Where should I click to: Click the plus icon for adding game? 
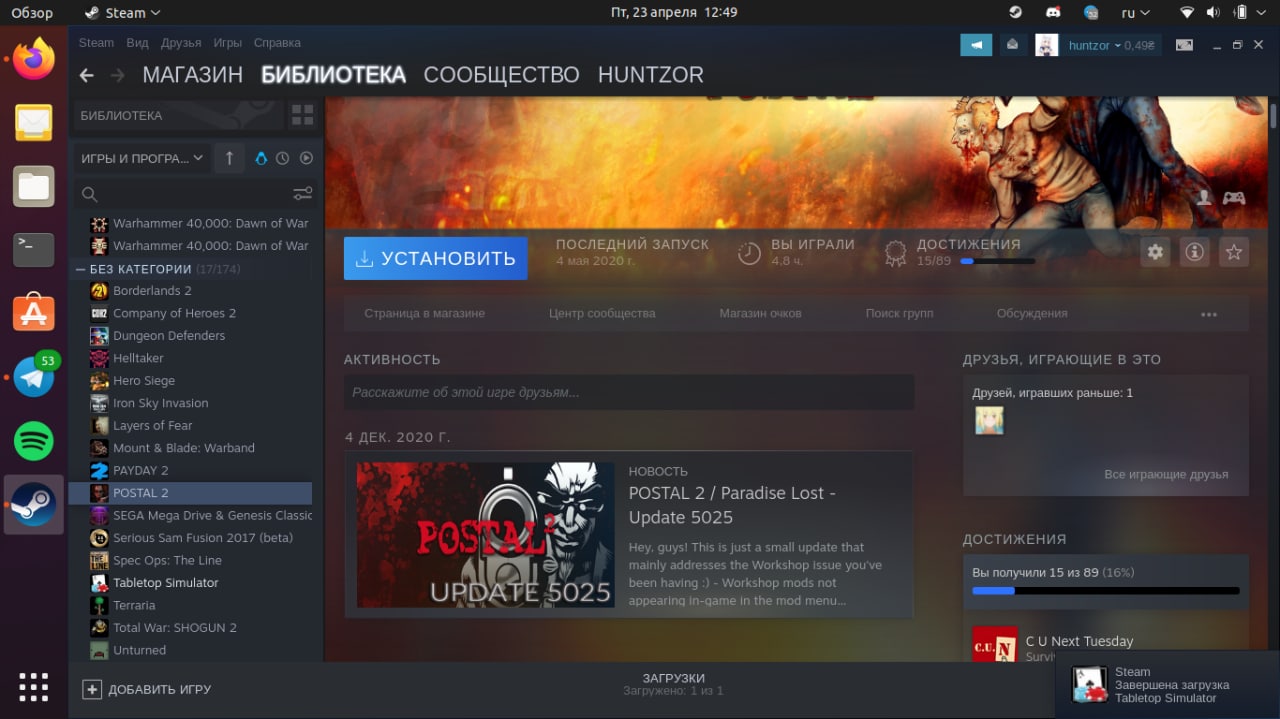[x=92, y=689]
